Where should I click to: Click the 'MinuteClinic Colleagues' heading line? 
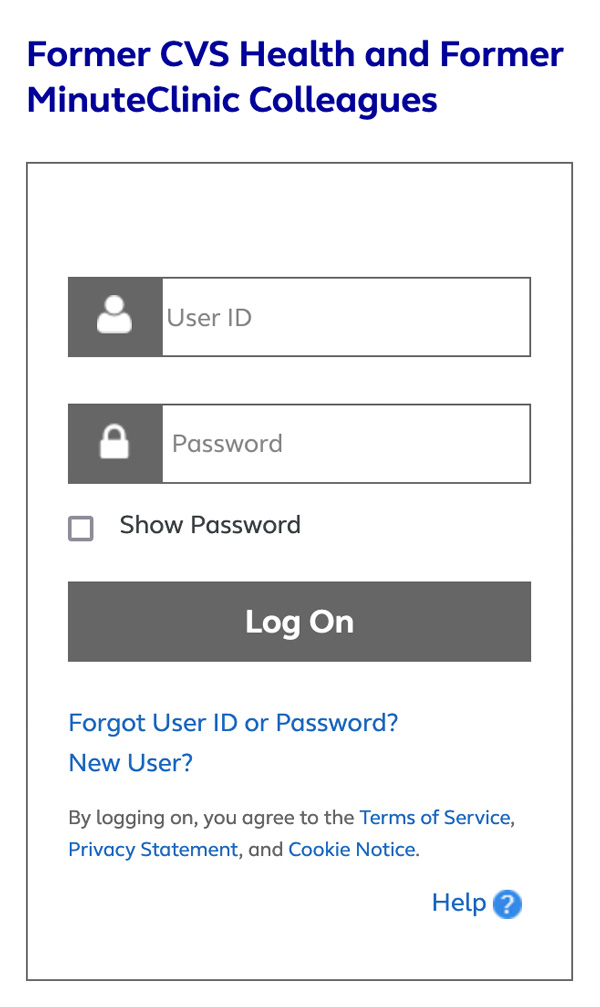pyautogui.click(x=232, y=100)
